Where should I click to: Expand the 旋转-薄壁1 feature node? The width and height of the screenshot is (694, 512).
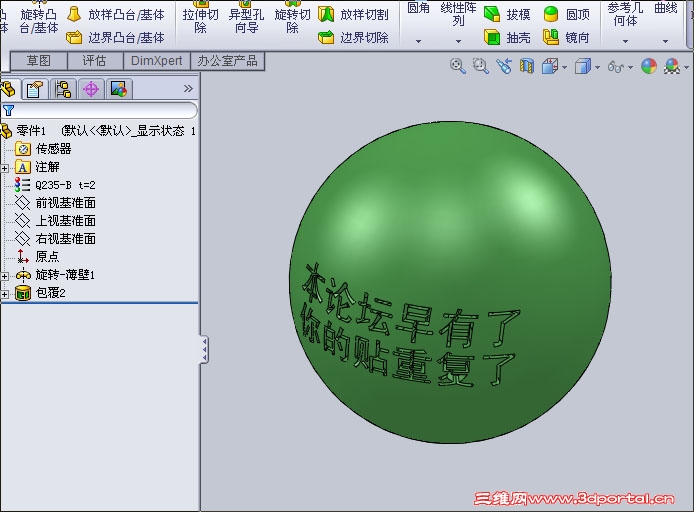[4, 276]
